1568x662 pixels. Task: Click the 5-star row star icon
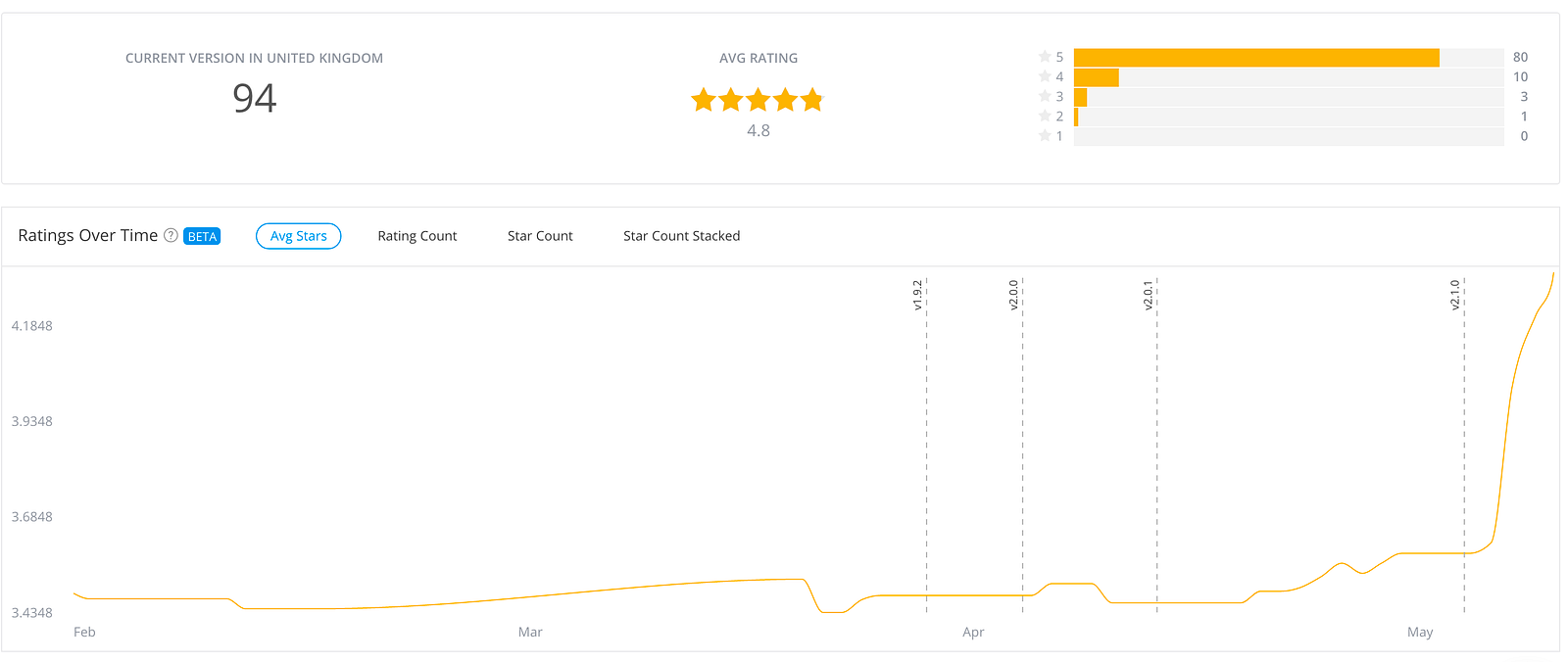(x=1045, y=57)
